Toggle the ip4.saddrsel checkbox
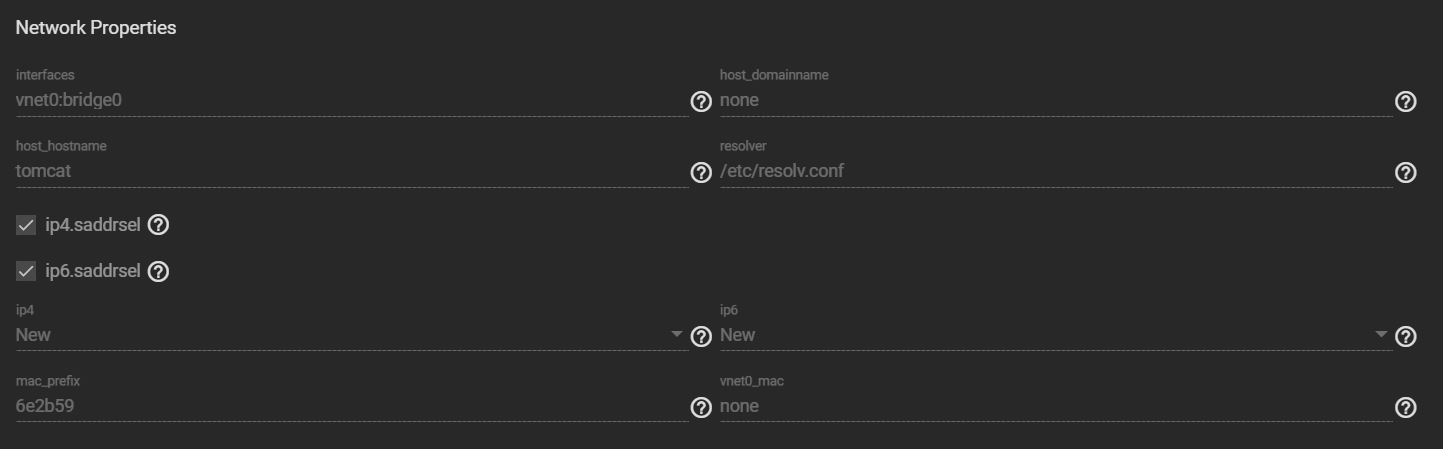This screenshot has height=449, width=1443. pos(26,225)
